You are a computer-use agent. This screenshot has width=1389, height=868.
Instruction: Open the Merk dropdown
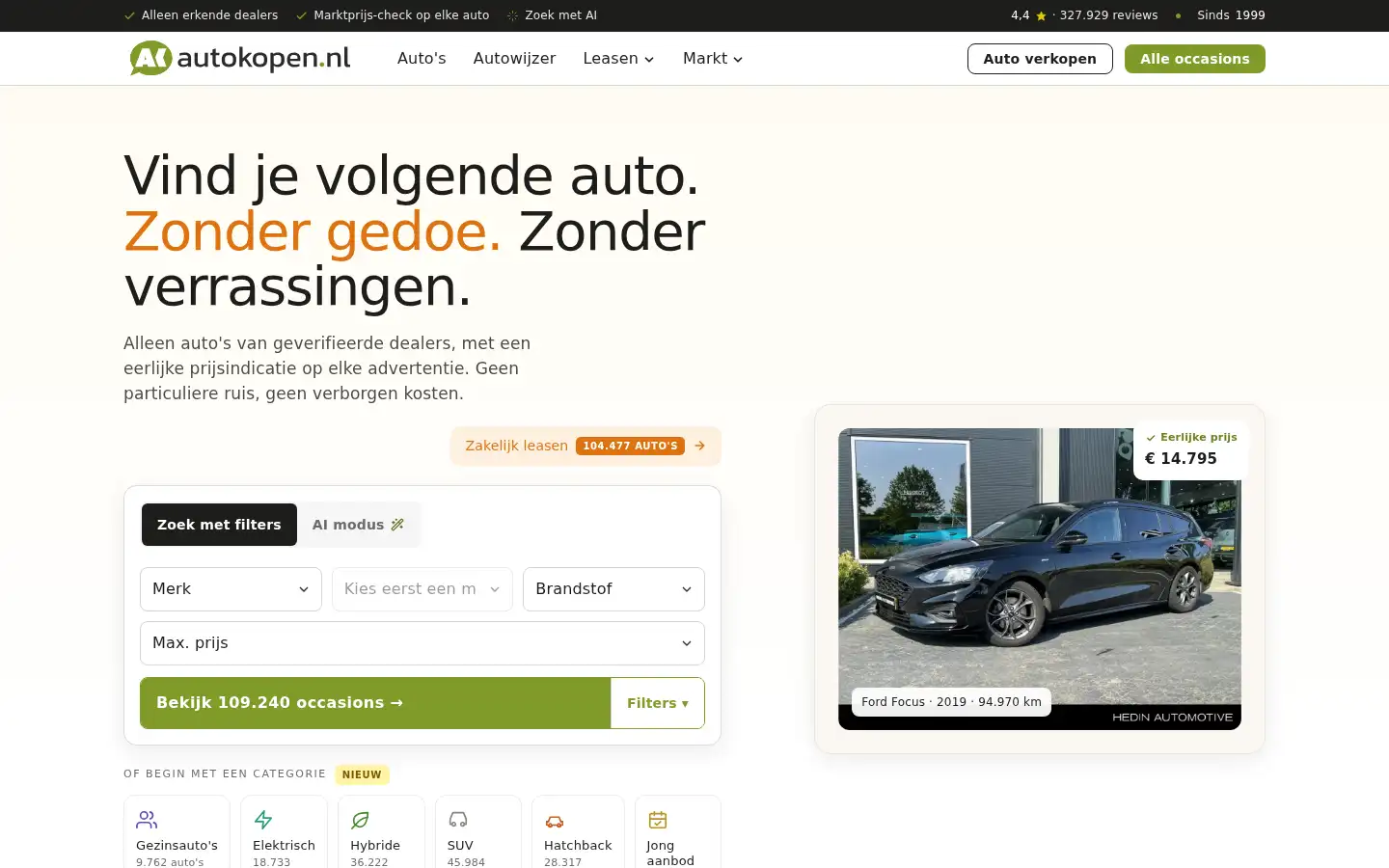click(x=231, y=589)
